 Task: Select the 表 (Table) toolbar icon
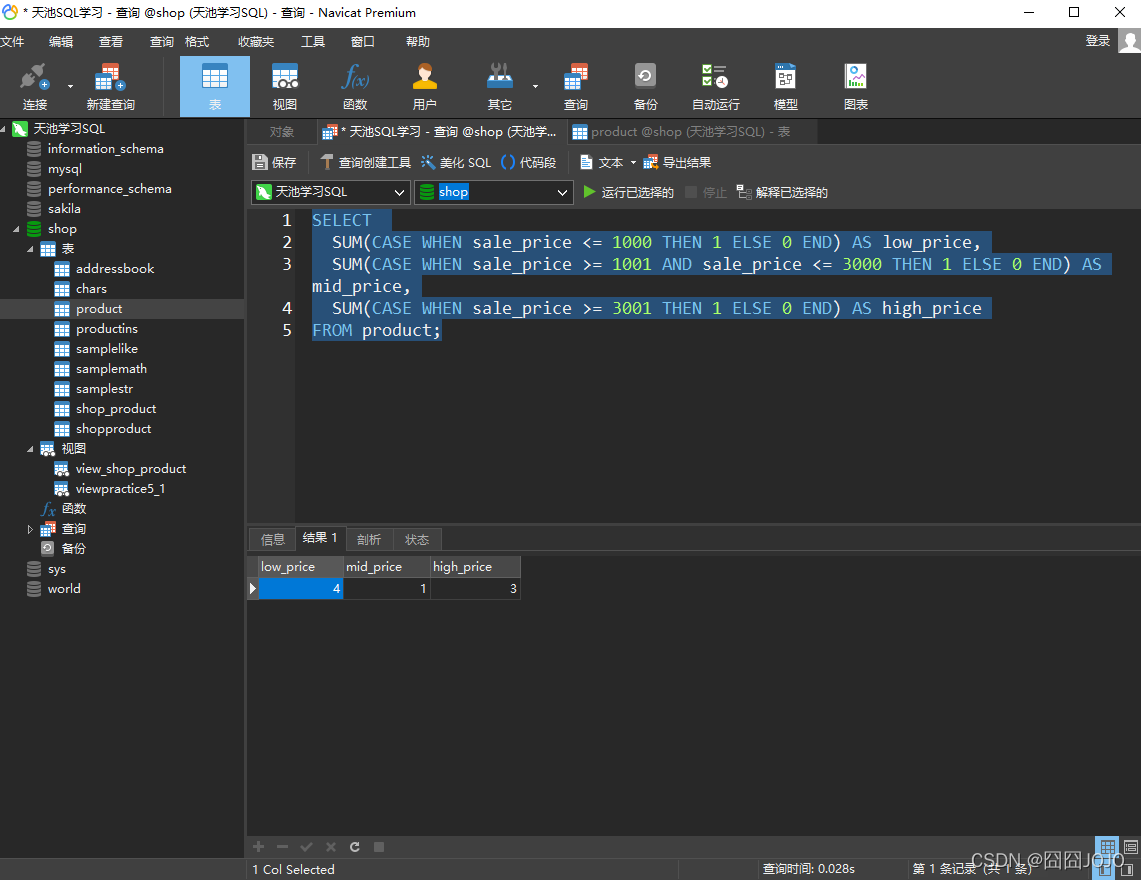click(x=215, y=87)
